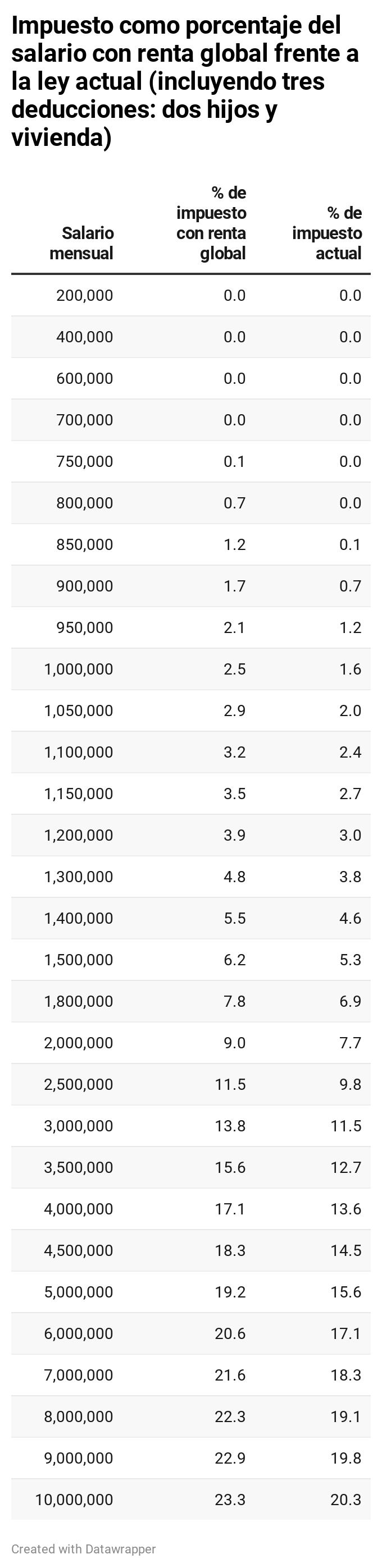382x1568 pixels.
Task: Click the 22.3 renta global value
Action: point(230,1416)
